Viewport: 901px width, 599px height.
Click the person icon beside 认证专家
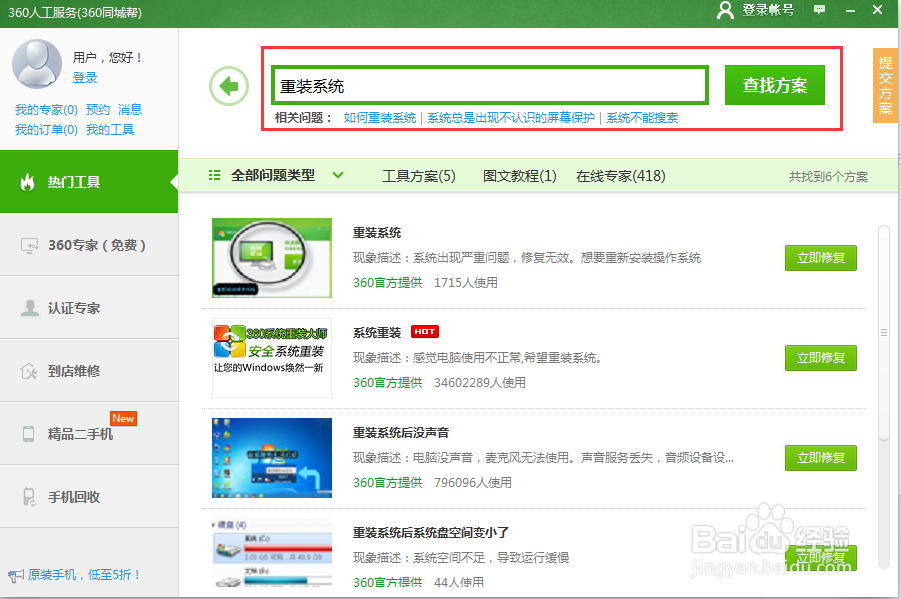click(29, 308)
